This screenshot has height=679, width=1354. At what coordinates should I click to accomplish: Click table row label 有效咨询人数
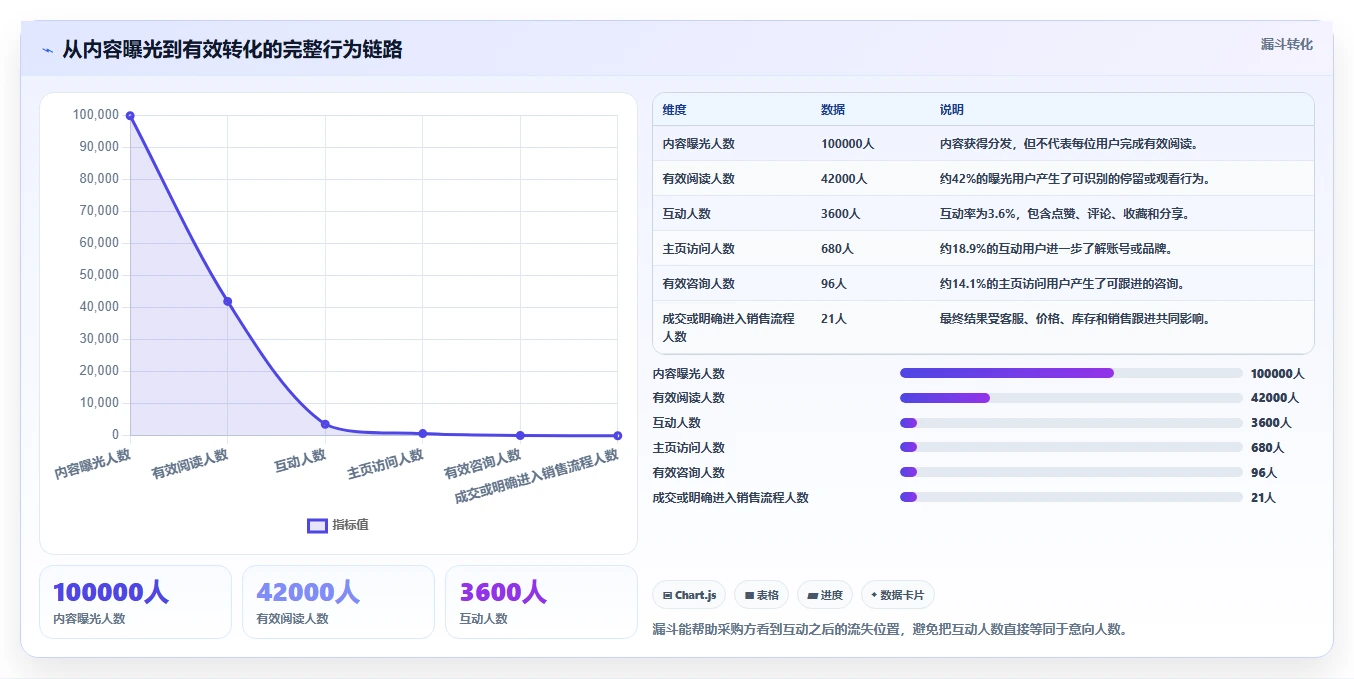[698, 284]
